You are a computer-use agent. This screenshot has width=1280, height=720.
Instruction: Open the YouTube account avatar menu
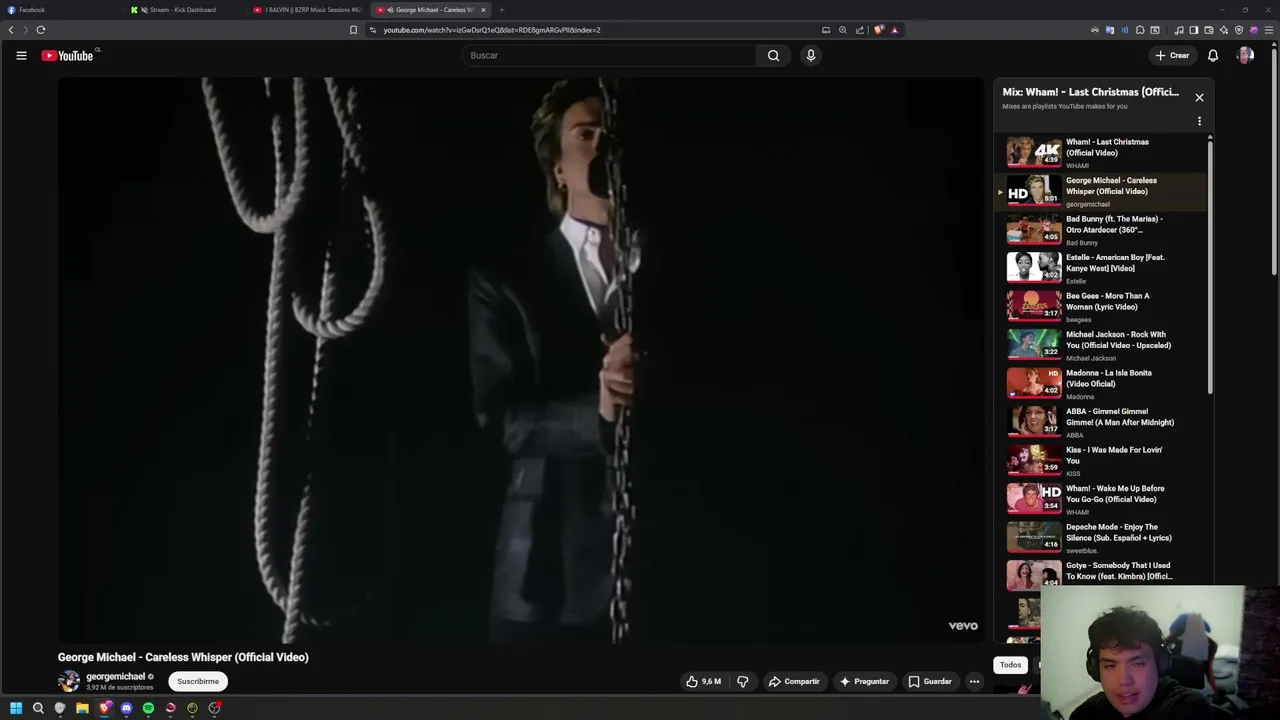(1245, 56)
